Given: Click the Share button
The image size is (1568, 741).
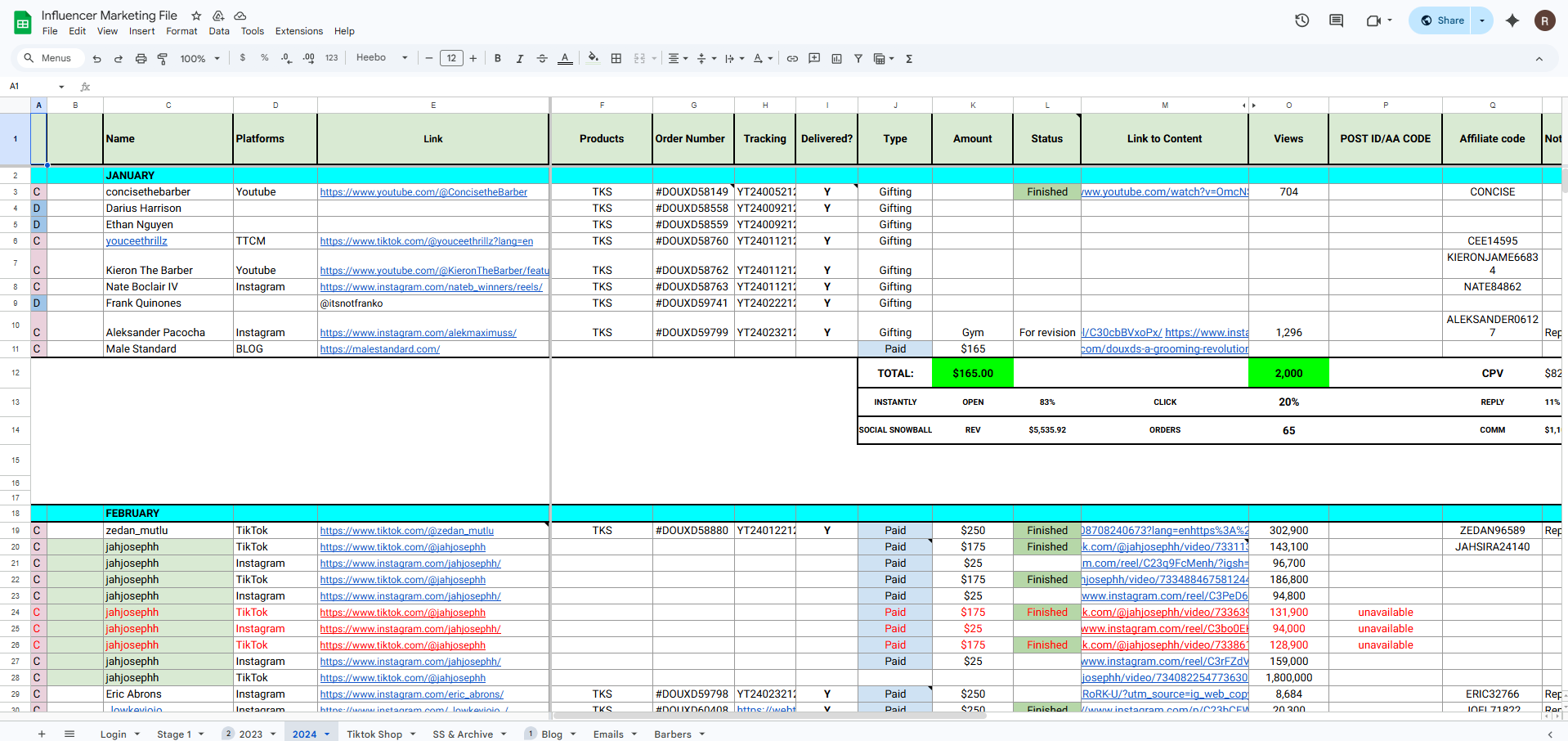Looking at the screenshot, I should coord(1442,20).
